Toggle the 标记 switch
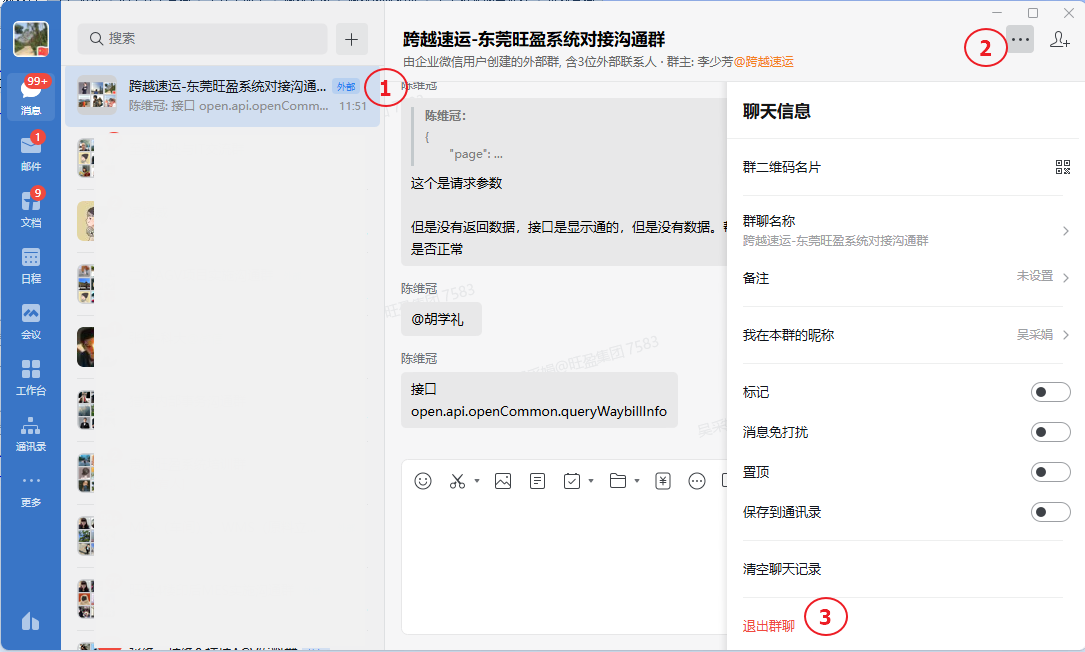This screenshot has width=1085, height=652. 1050,392
